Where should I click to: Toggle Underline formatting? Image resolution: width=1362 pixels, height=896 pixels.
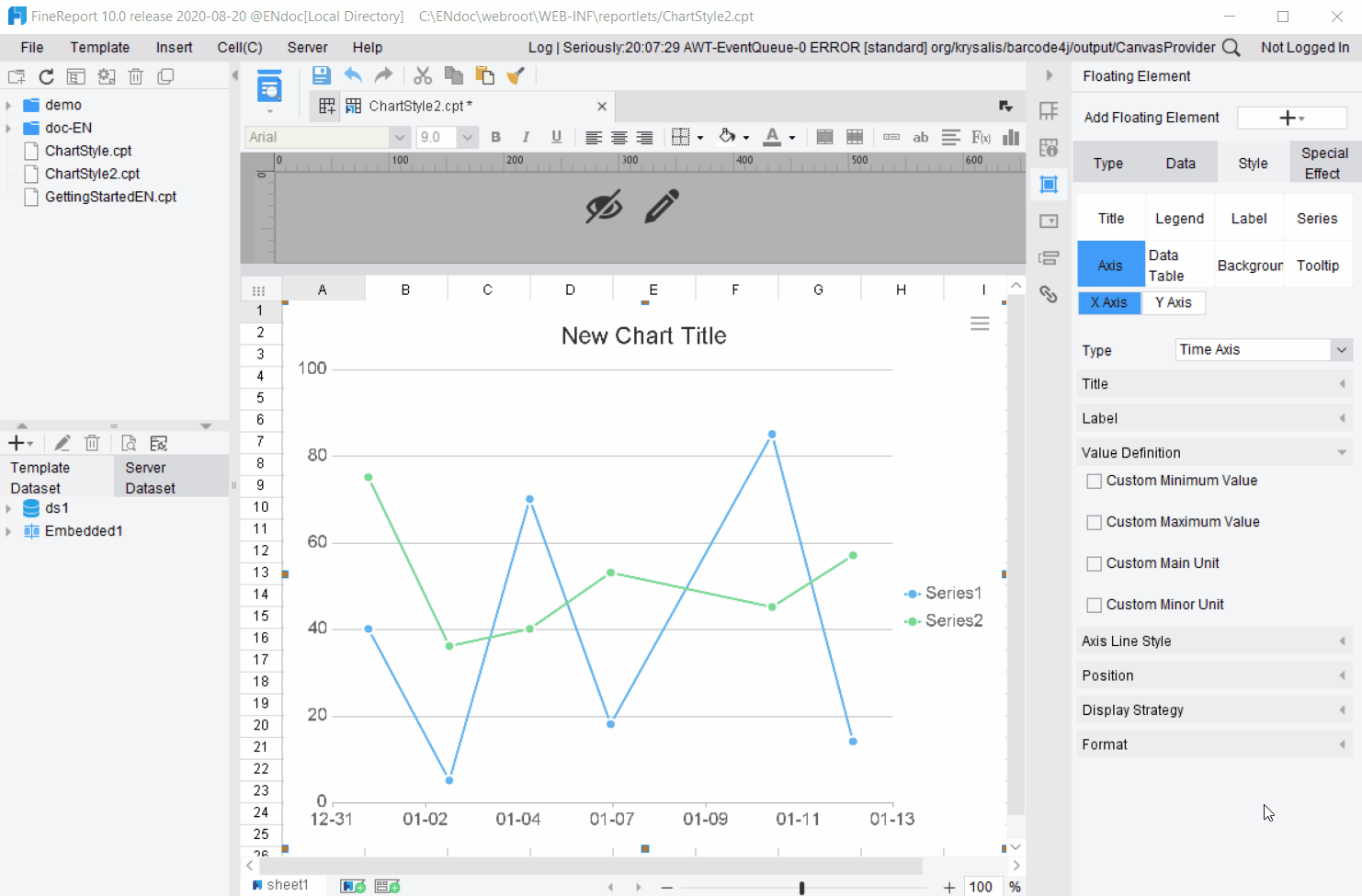(x=556, y=137)
